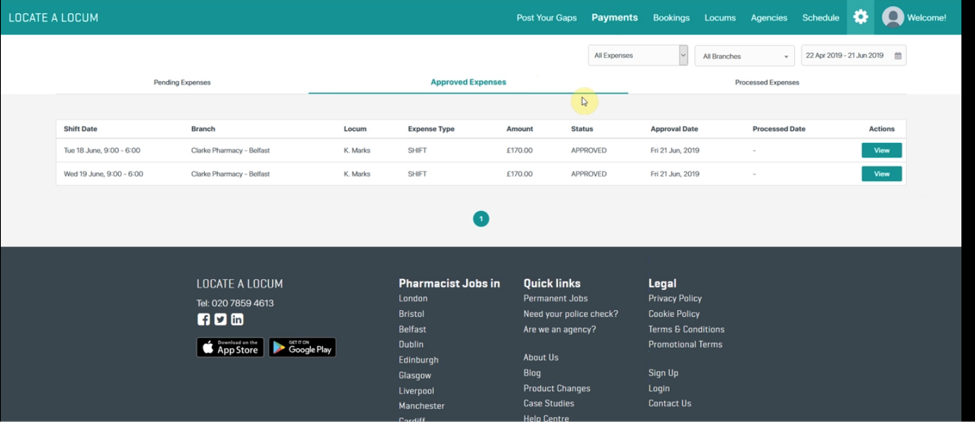Open the Promotional Terms link
The height and width of the screenshot is (422, 975).
pos(685,344)
